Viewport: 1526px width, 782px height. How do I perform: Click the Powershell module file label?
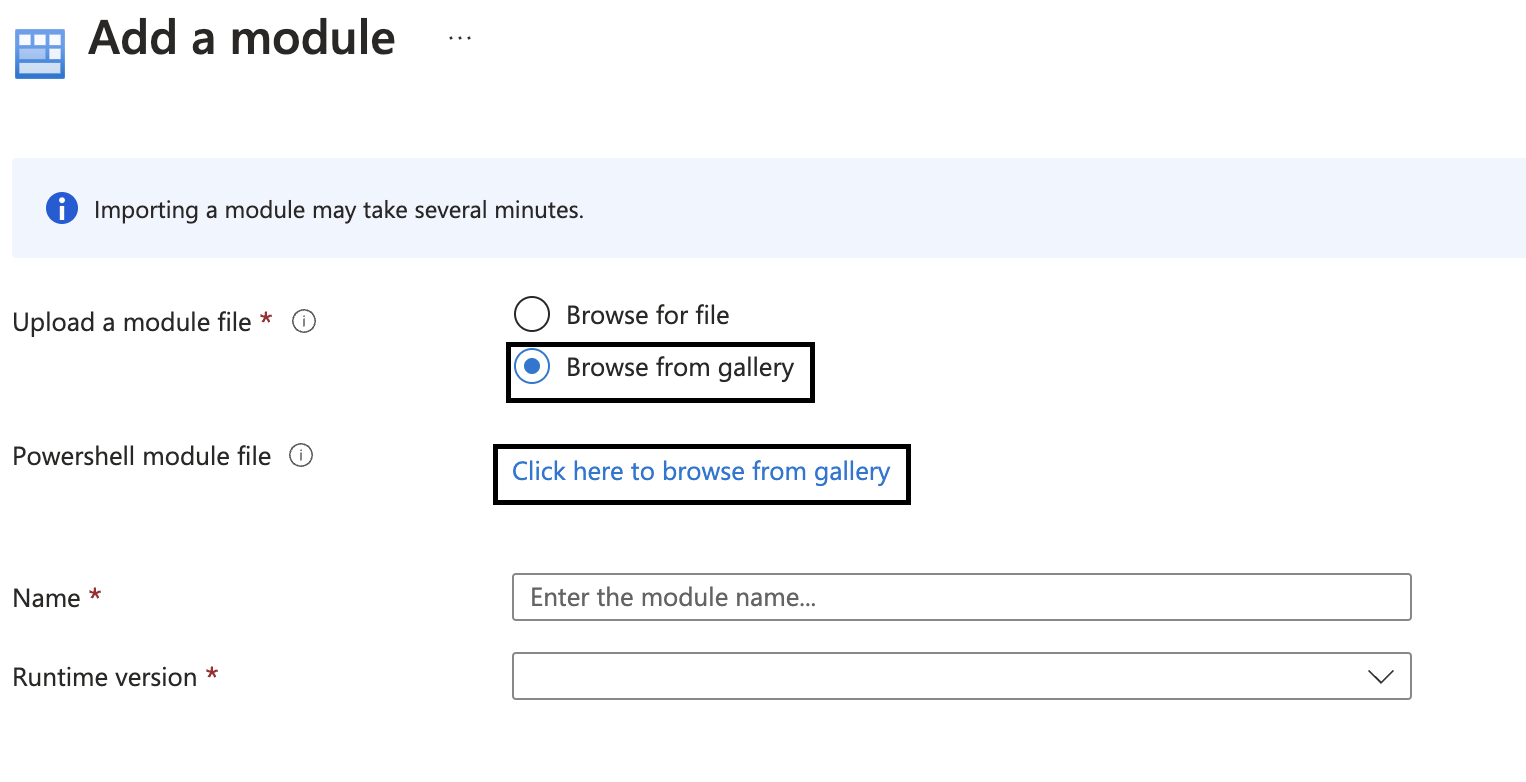pyautogui.click(x=140, y=455)
